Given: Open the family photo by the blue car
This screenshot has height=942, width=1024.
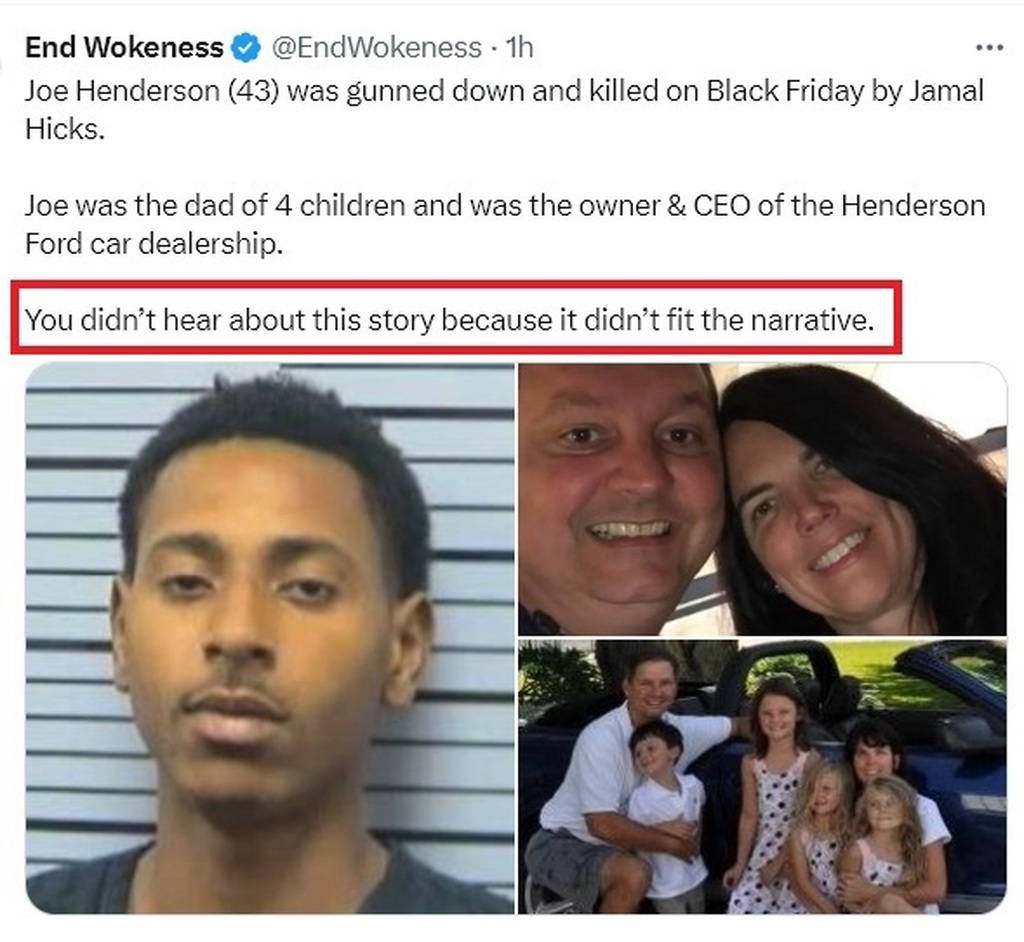Looking at the screenshot, I should click(762, 777).
